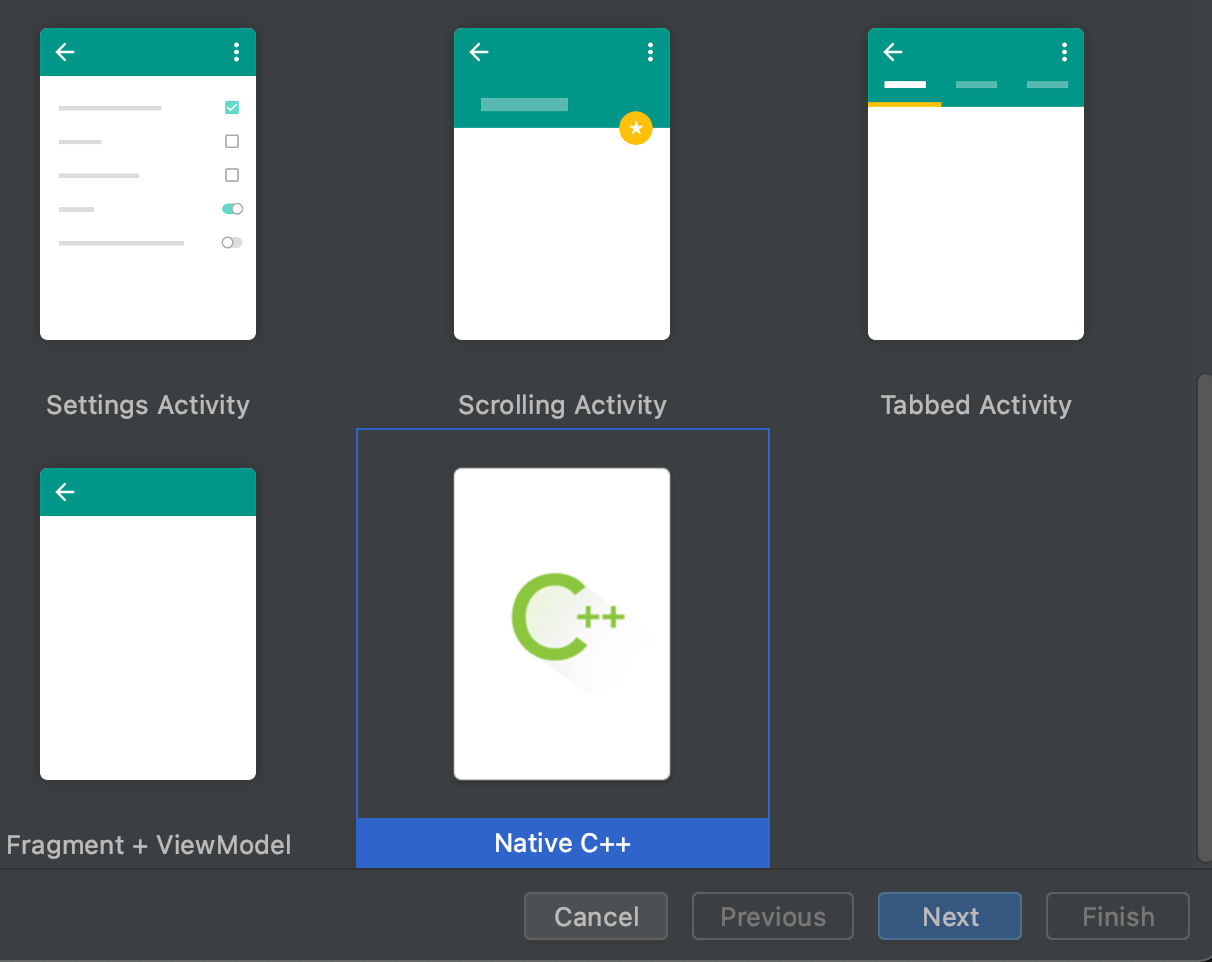Click the Fragment + ViewModel label

[149, 845]
